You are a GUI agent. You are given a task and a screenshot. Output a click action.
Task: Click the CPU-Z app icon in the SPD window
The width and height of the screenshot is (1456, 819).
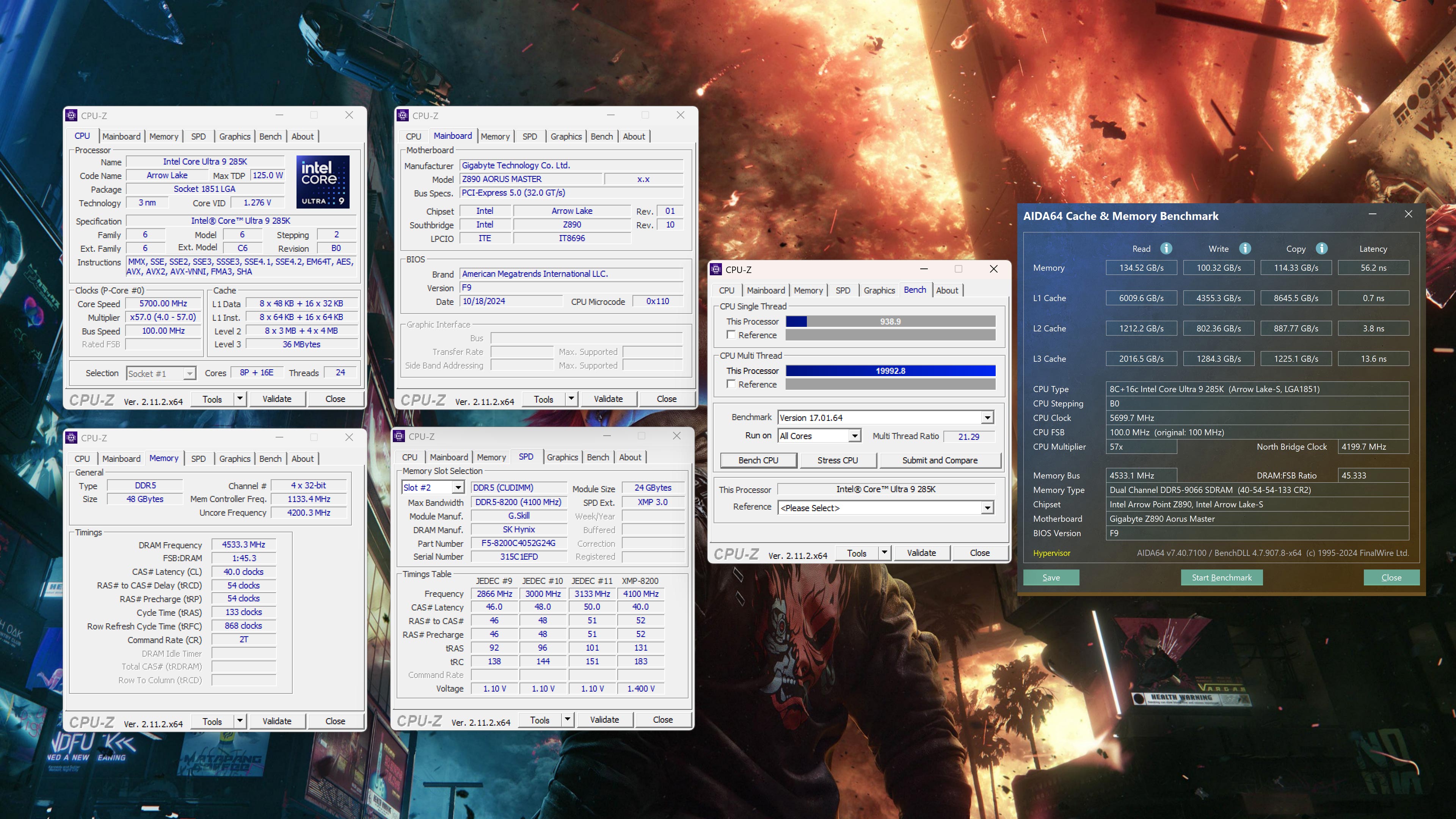[399, 436]
